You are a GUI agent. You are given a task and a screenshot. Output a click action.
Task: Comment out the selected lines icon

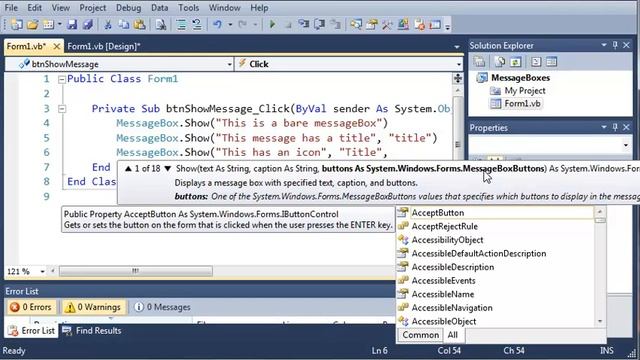pyautogui.click(x=181, y=25)
